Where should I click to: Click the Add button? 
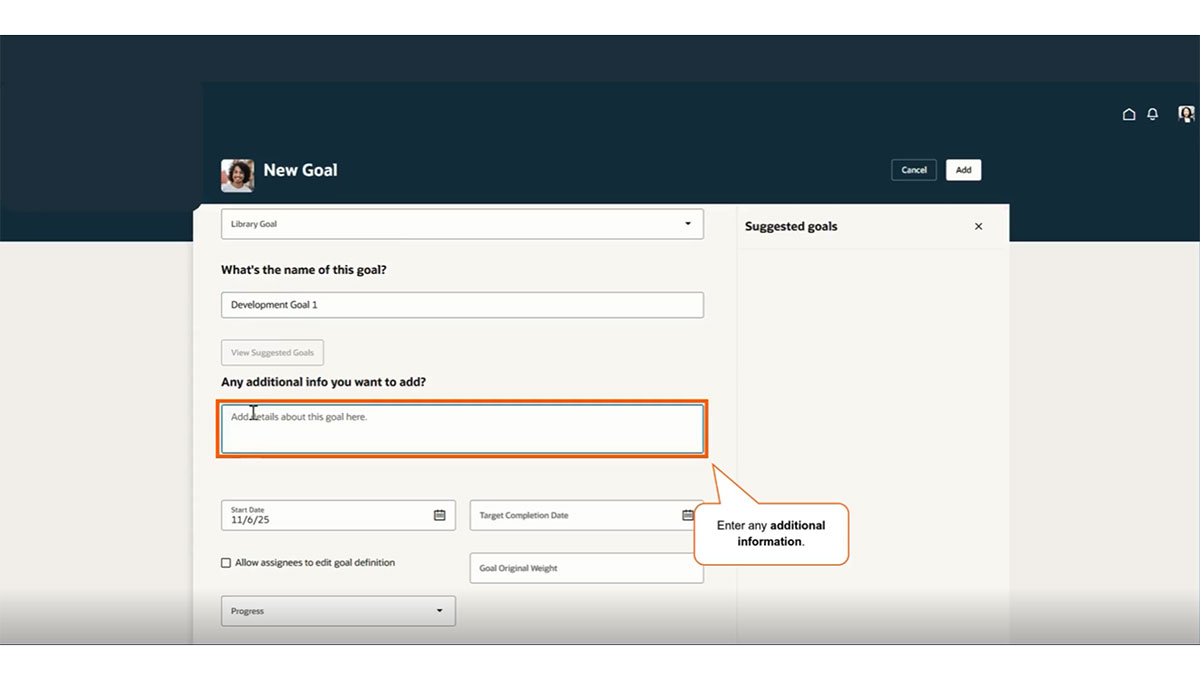click(963, 169)
